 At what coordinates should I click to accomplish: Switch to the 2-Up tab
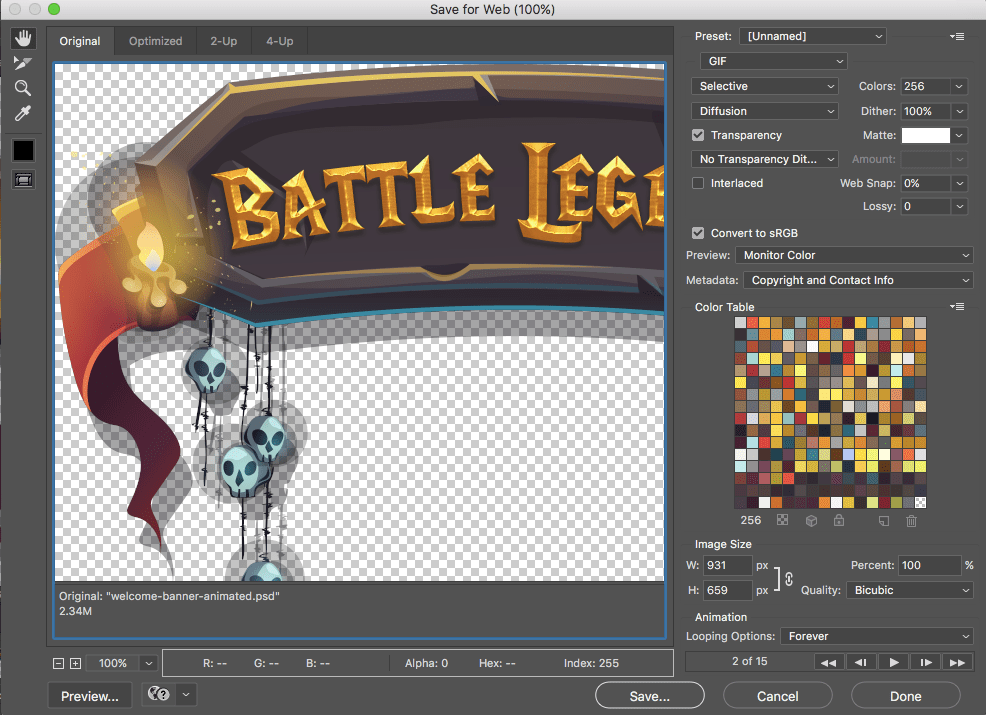tap(223, 41)
